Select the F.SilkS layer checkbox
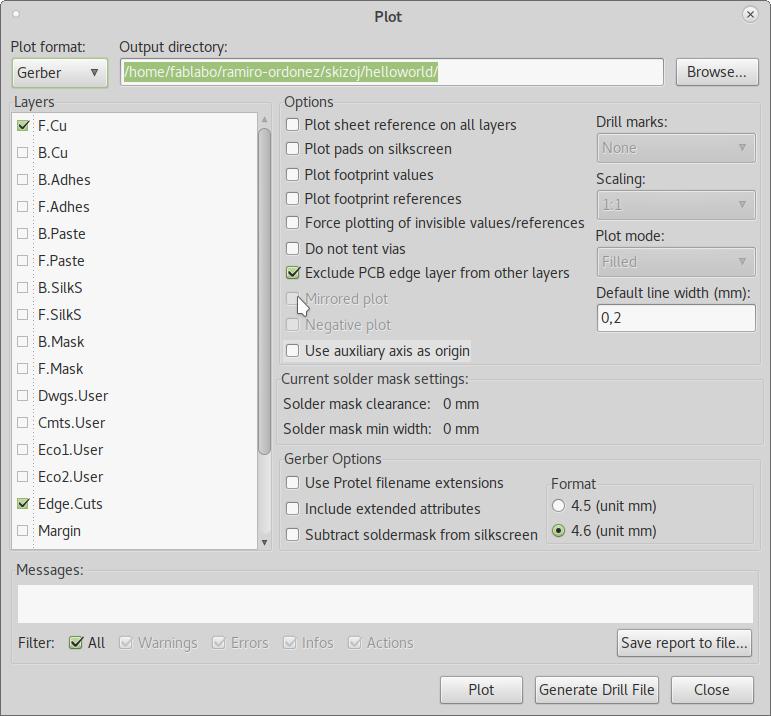The image size is (771, 716). tap(23, 315)
